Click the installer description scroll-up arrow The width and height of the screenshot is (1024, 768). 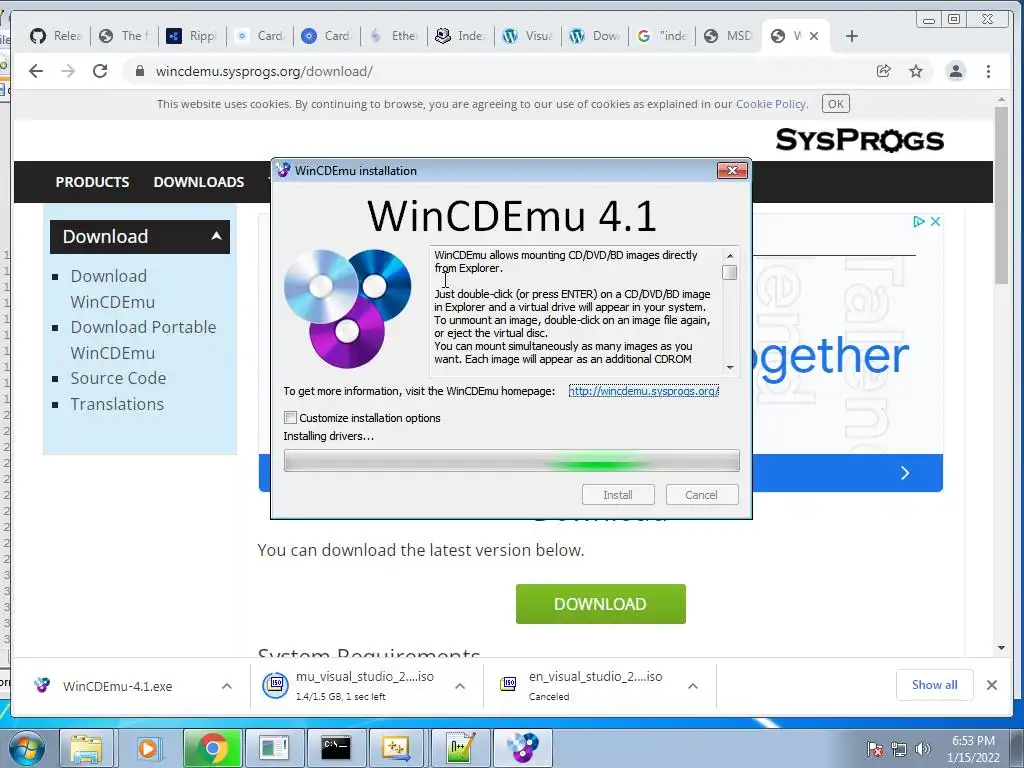[729, 255]
